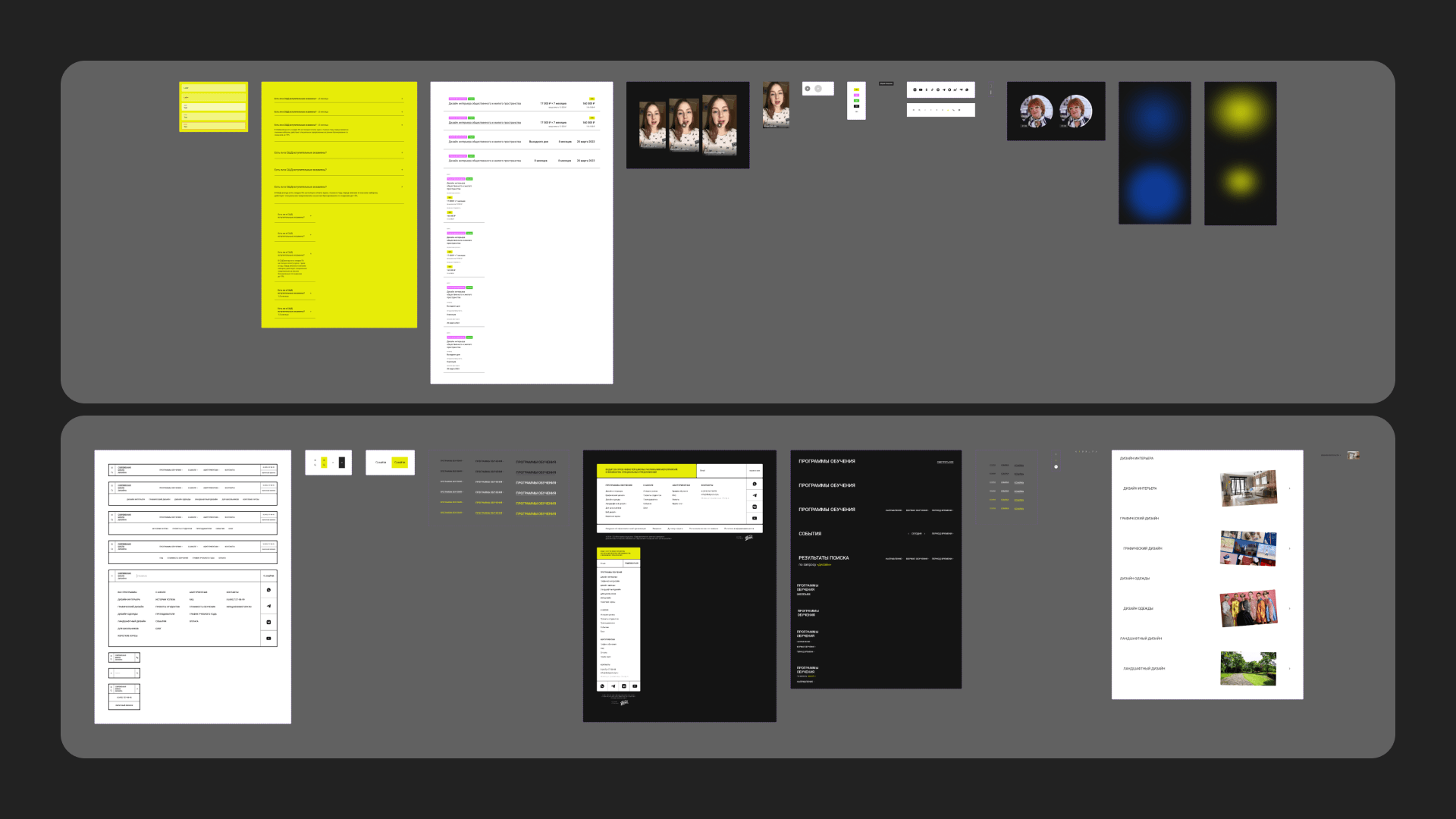Click "Контакты" in topmost header nav

pyautogui.click(x=230, y=470)
